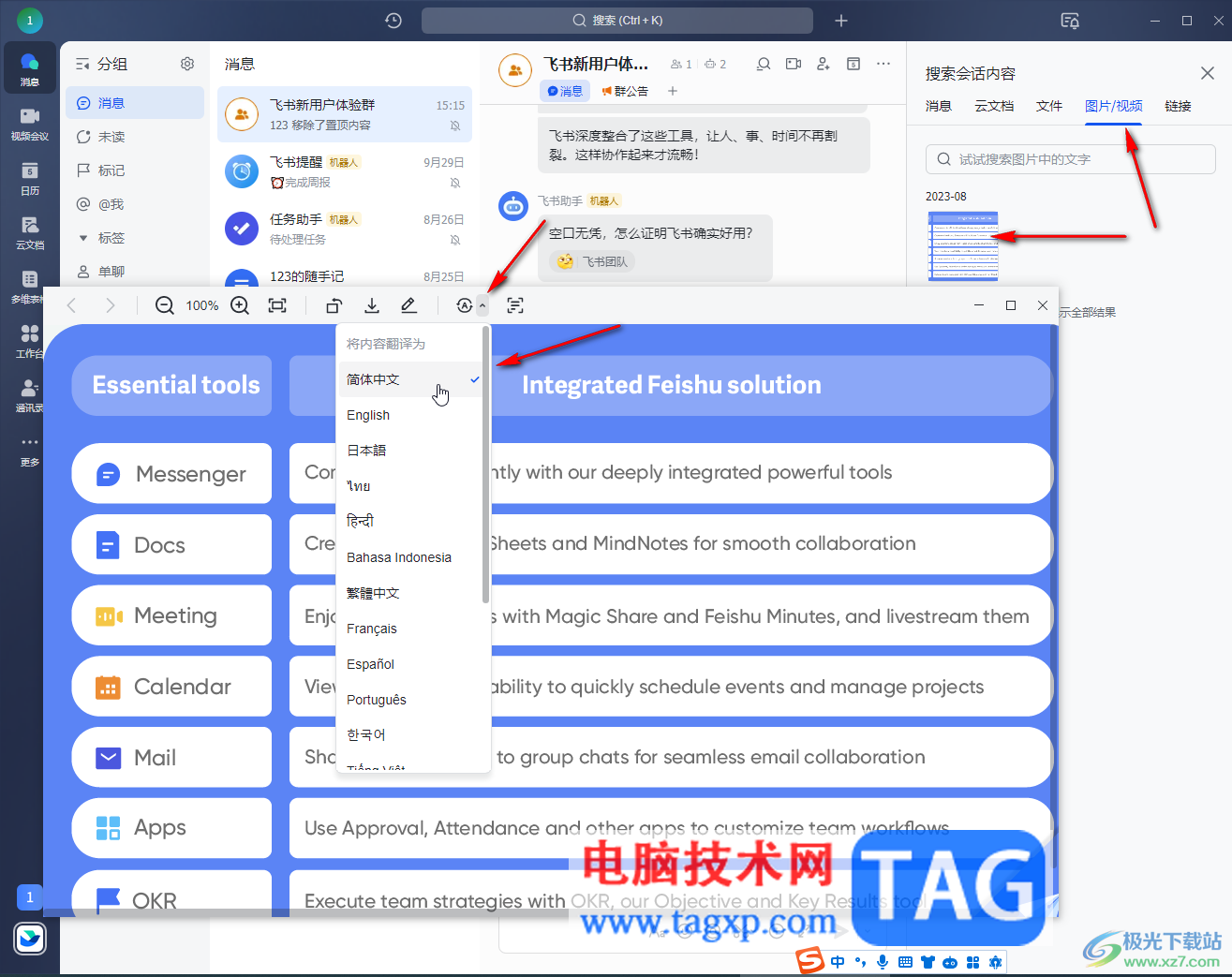Select 简体中文 translation language

tap(410, 379)
